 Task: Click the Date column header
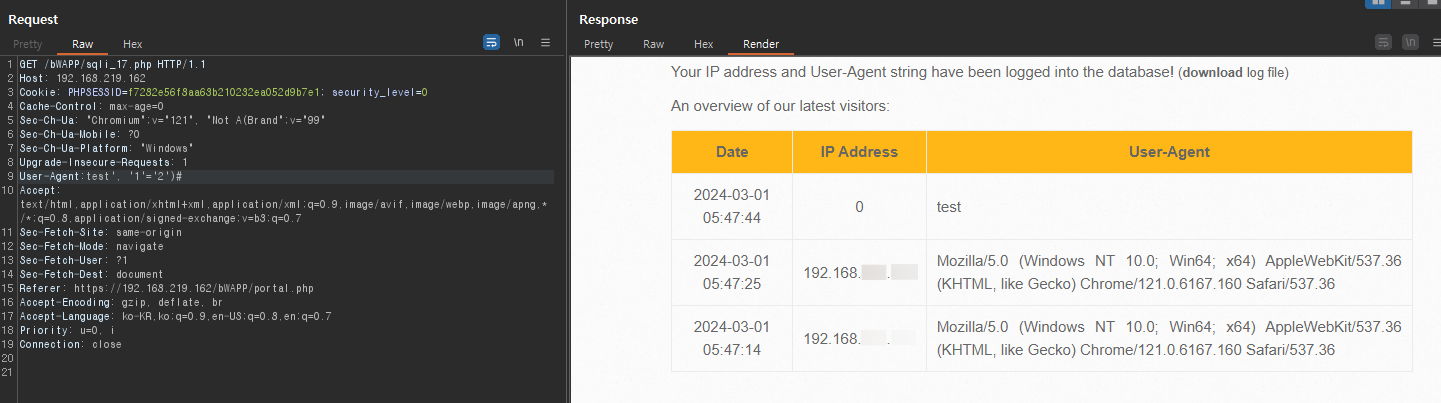point(732,152)
